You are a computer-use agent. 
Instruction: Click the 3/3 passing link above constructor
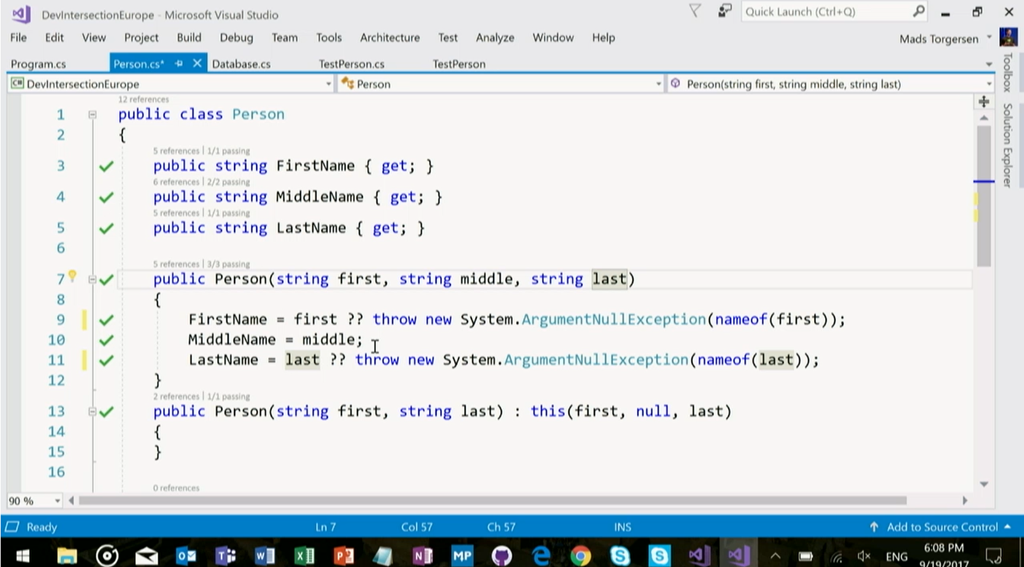click(x=229, y=264)
